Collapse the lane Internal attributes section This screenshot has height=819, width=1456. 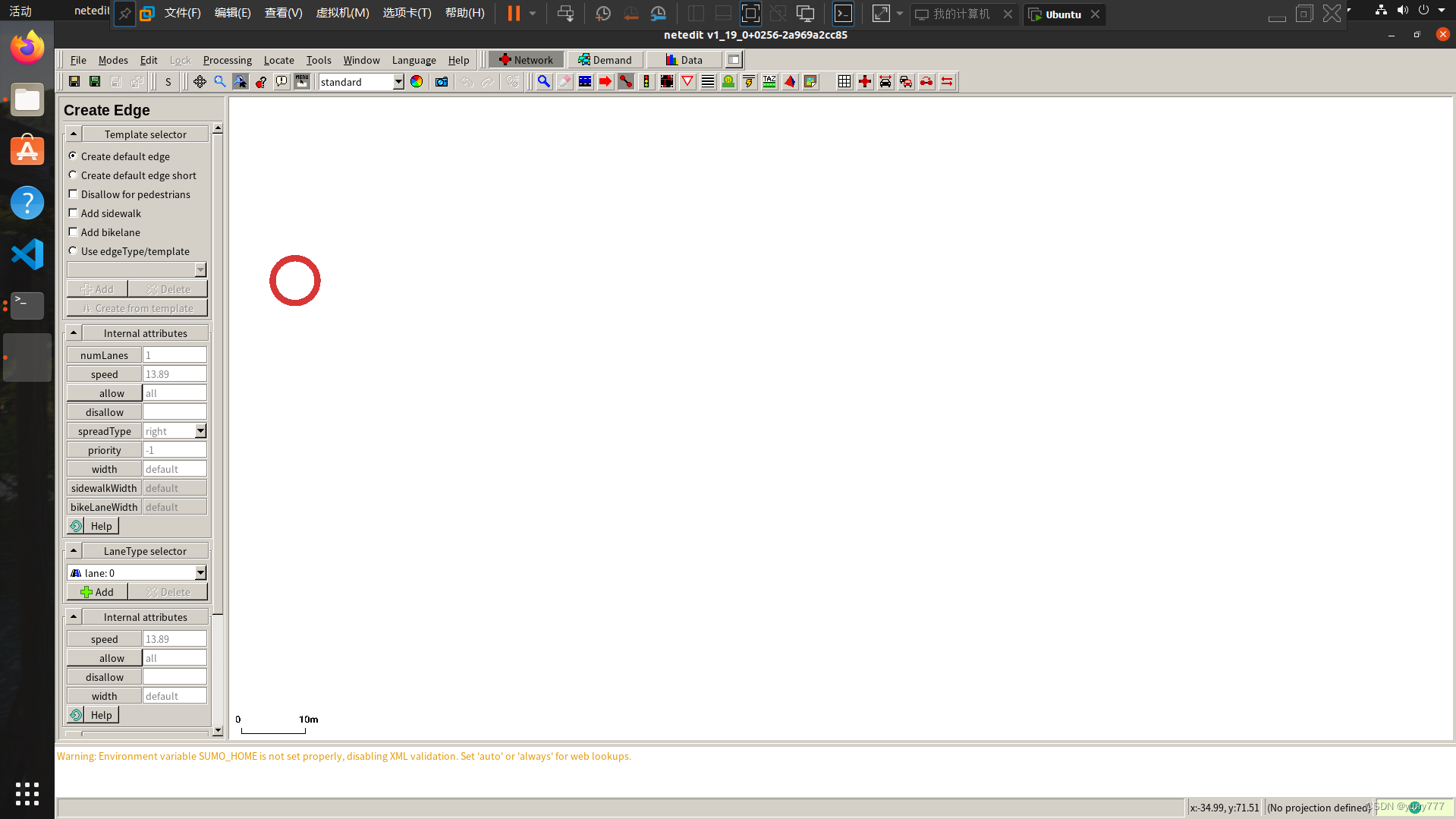coord(74,616)
